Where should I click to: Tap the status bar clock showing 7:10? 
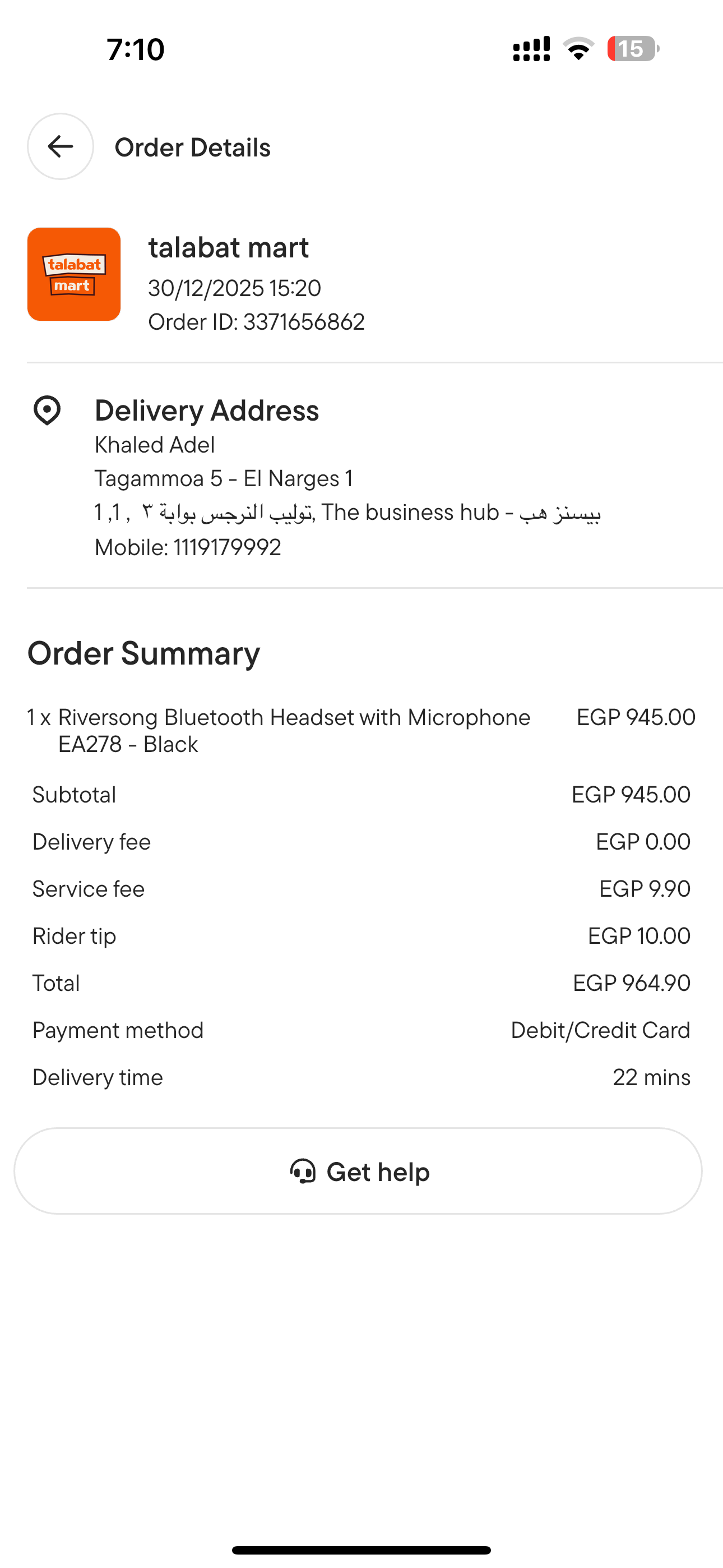pos(135,49)
